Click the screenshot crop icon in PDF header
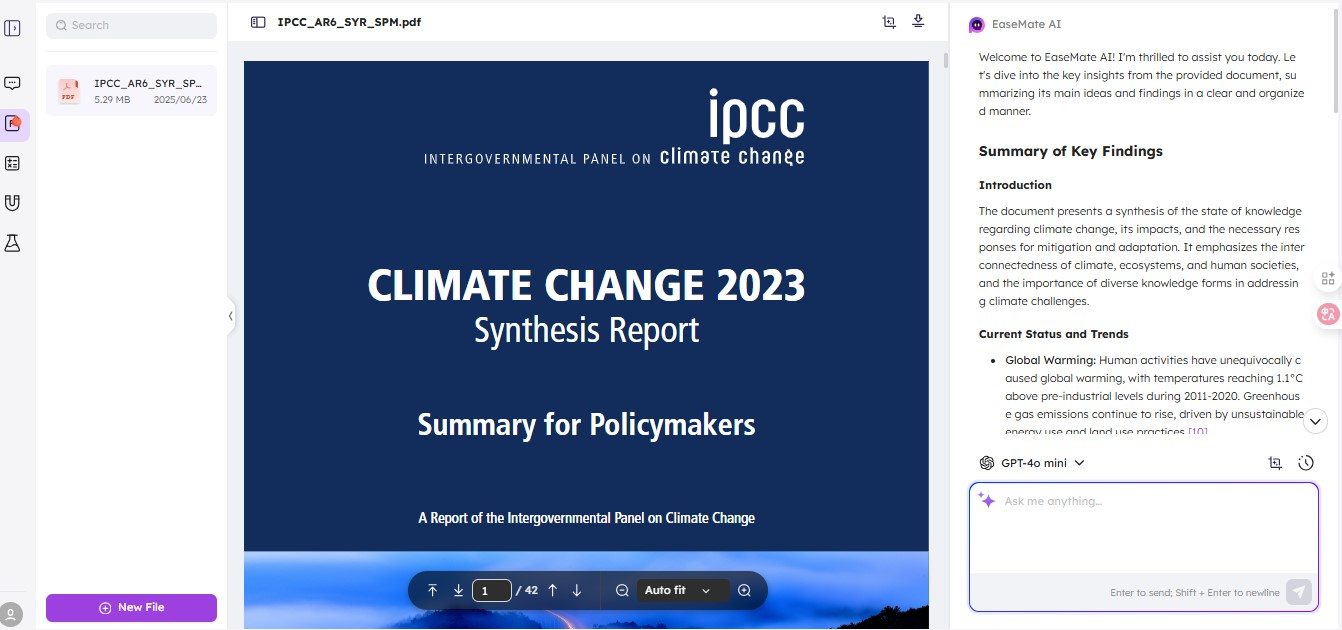Screen dimensions: 1342x630 pos(889,22)
